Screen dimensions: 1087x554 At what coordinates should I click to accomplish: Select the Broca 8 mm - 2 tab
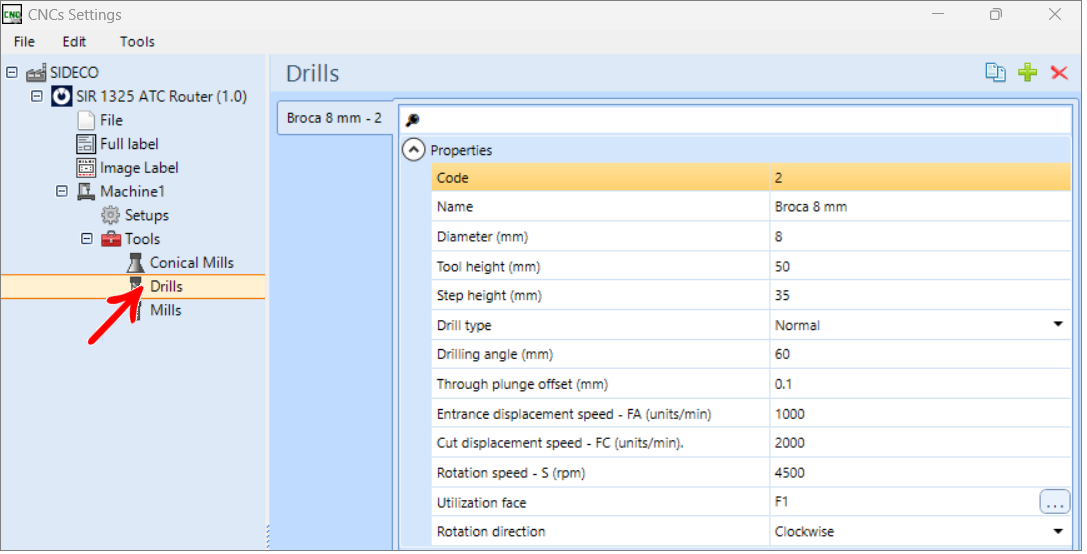[x=335, y=118]
